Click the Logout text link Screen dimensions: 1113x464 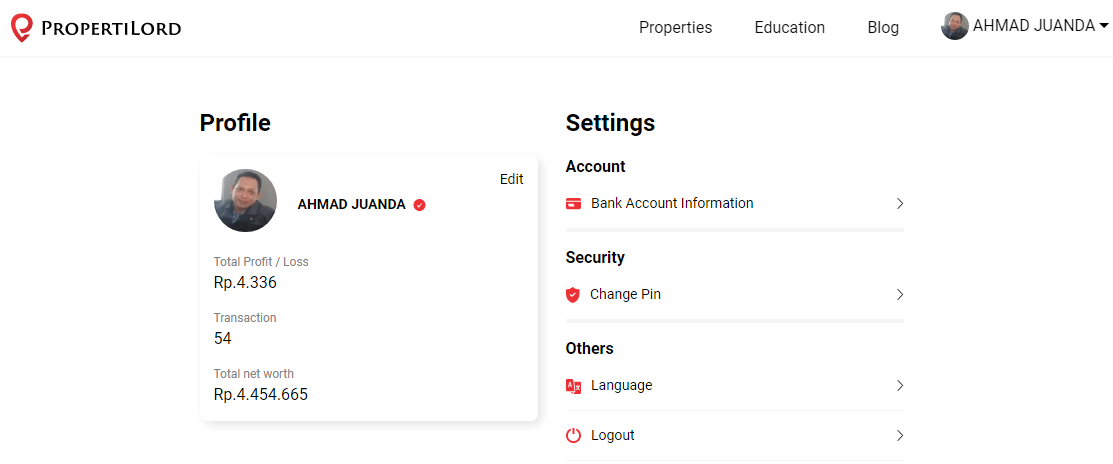click(x=613, y=436)
